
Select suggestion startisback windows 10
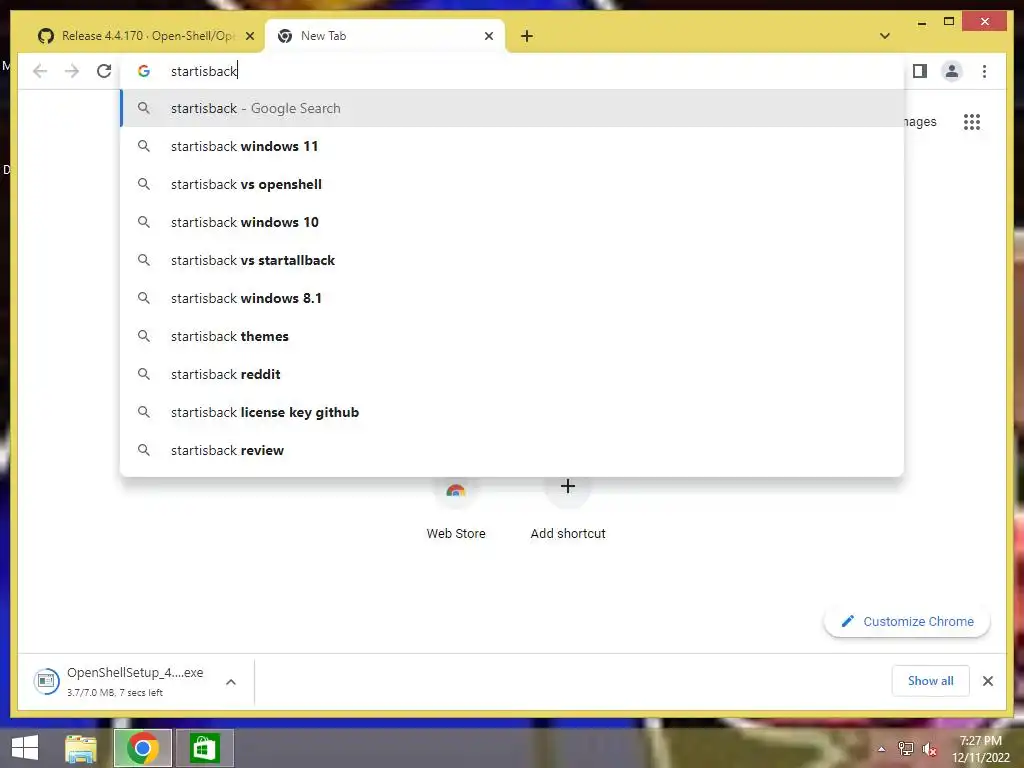click(x=513, y=222)
